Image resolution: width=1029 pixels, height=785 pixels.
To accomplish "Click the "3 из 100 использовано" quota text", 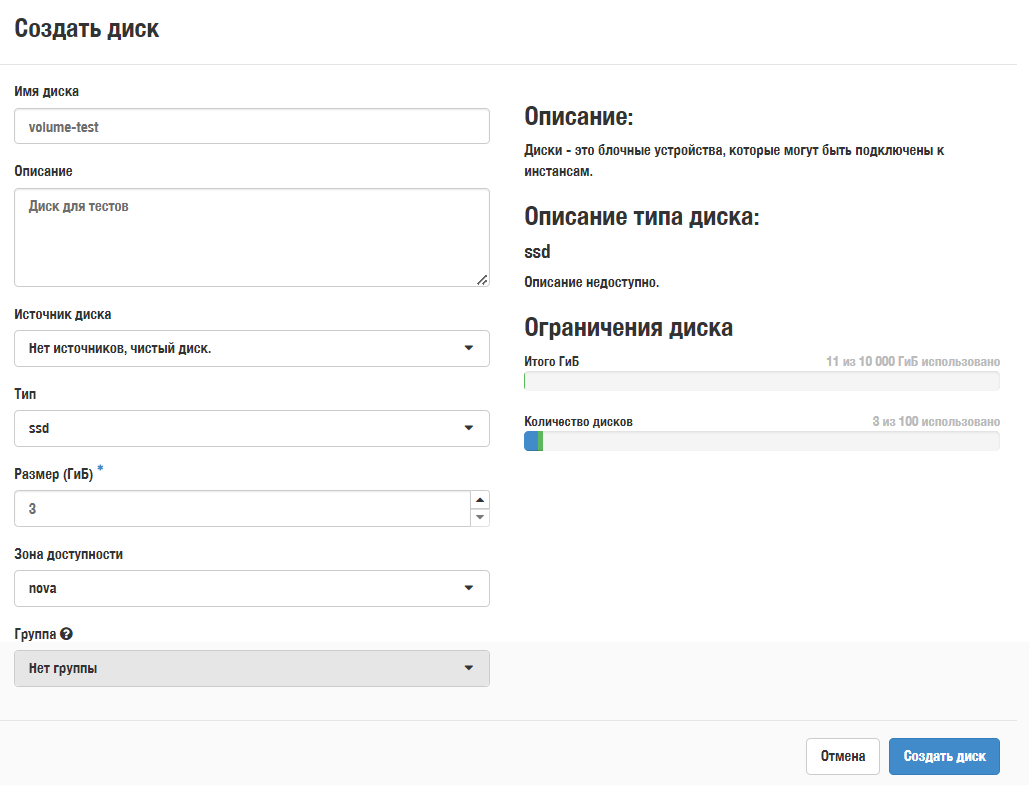I will pos(935,421).
